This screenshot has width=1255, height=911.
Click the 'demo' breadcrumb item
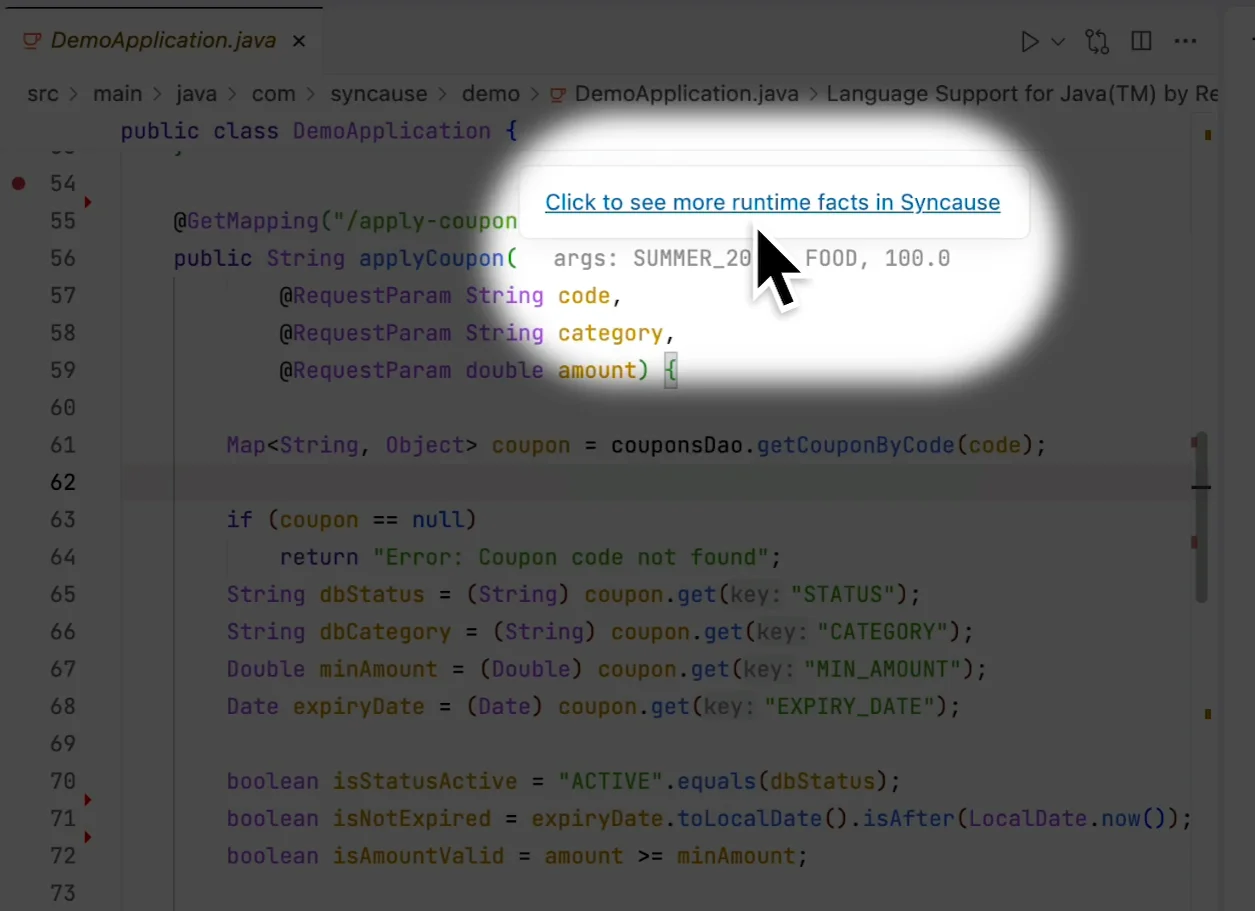[490, 94]
